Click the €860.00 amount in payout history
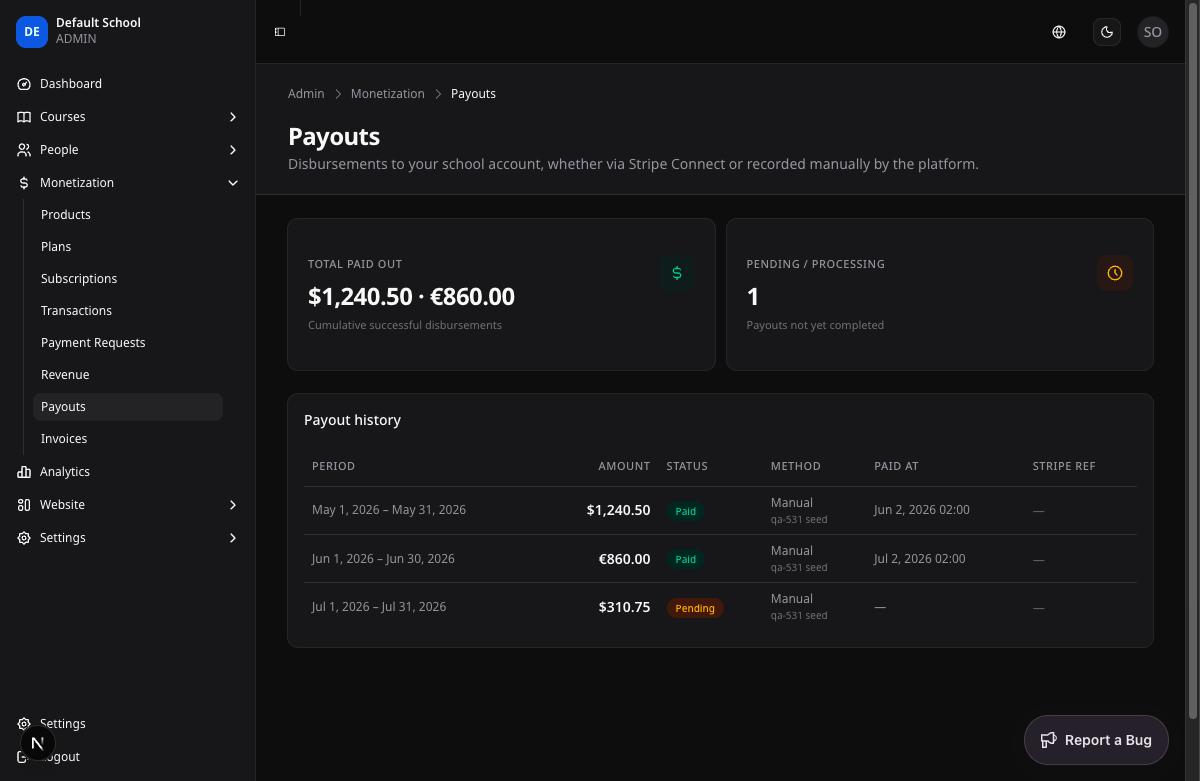The width and height of the screenshot is (1200, 781). (x=624, y=559)
